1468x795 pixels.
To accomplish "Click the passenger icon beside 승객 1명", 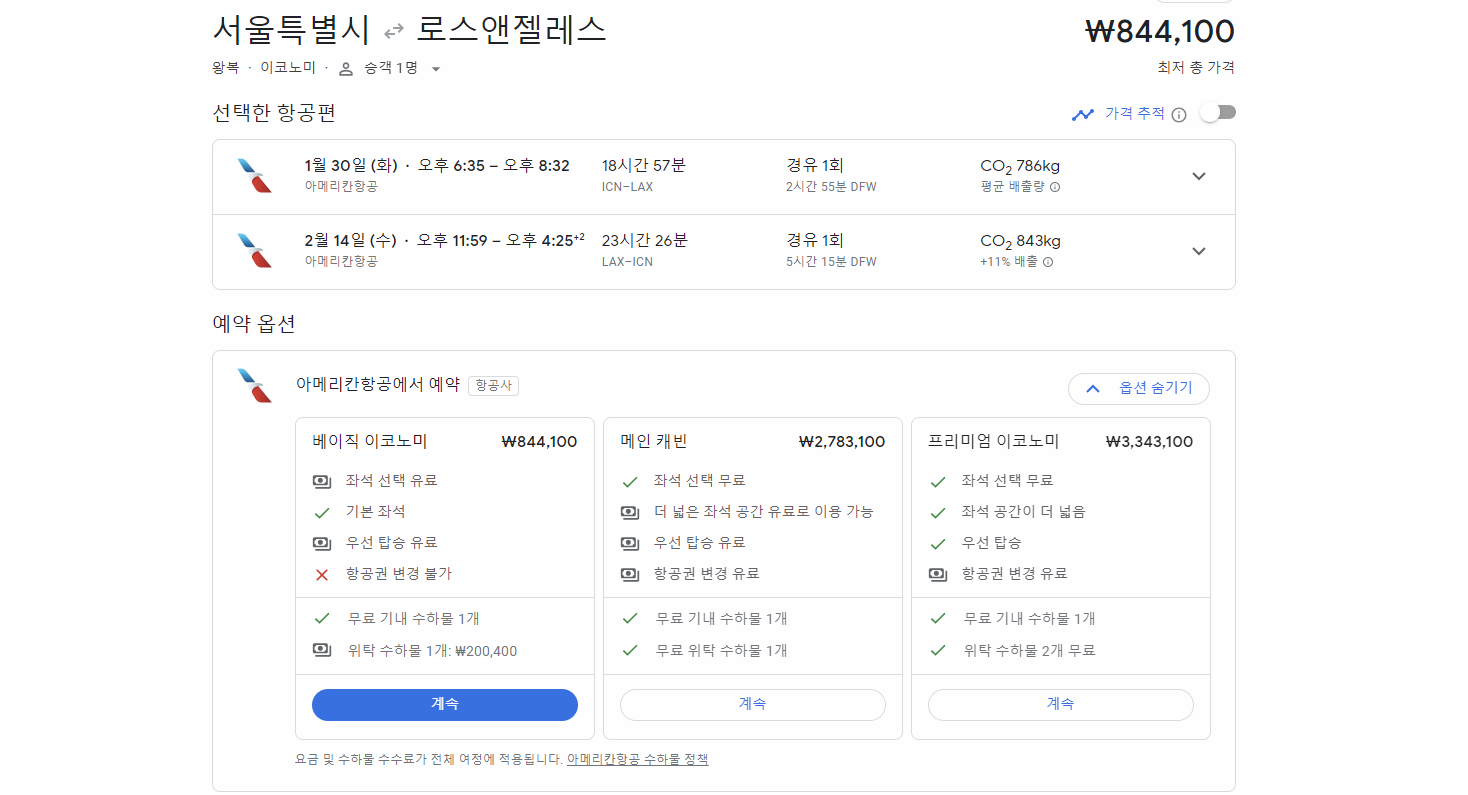I will [347, 68].
